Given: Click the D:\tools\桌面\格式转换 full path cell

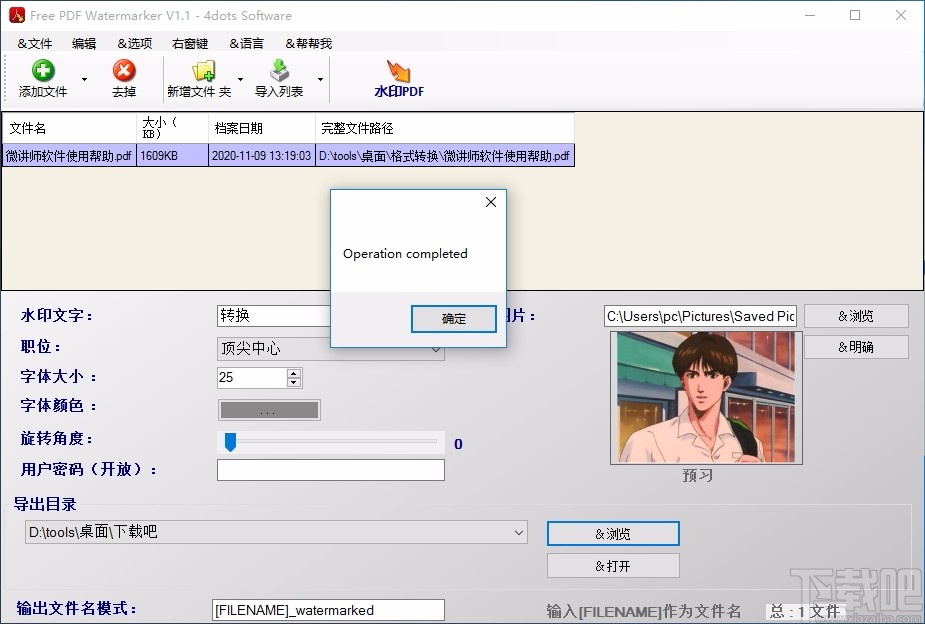Looking at the screenshot, I should pos(445,156).
